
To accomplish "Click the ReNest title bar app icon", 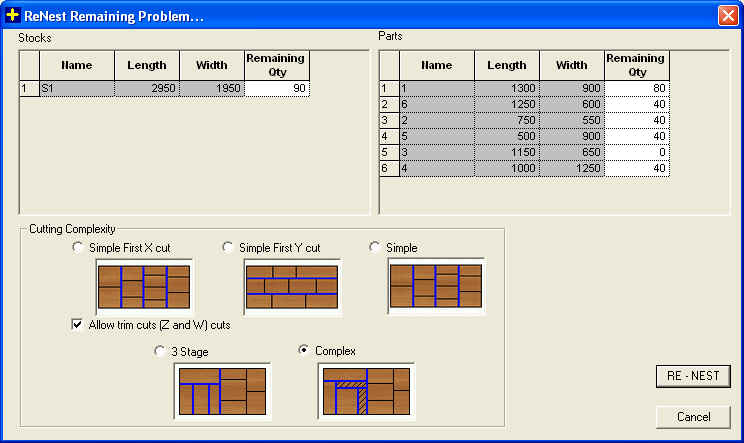I will tap(13, 15).
